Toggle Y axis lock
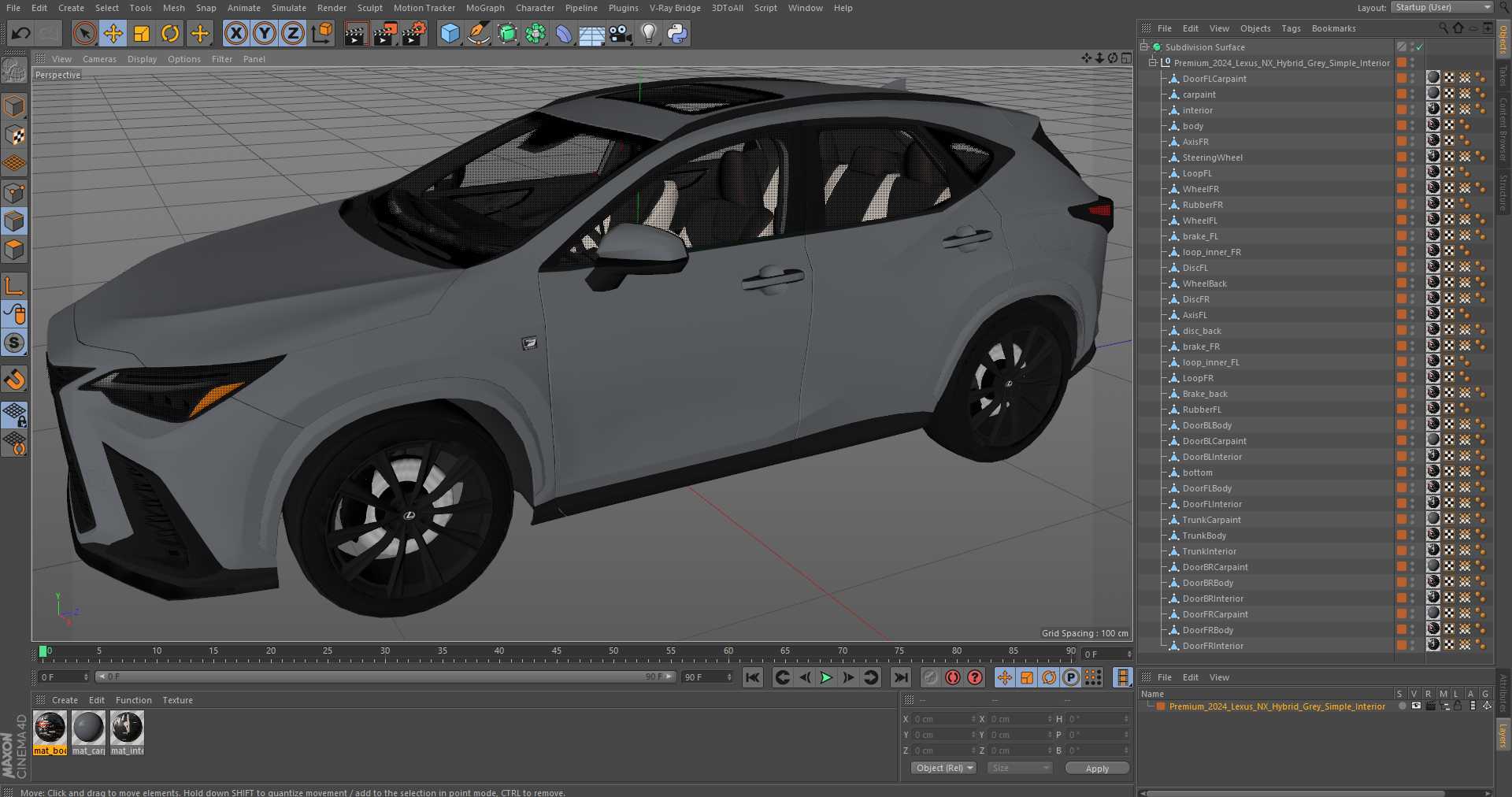This screenshot has width=1512, height=797. point(265,33)
